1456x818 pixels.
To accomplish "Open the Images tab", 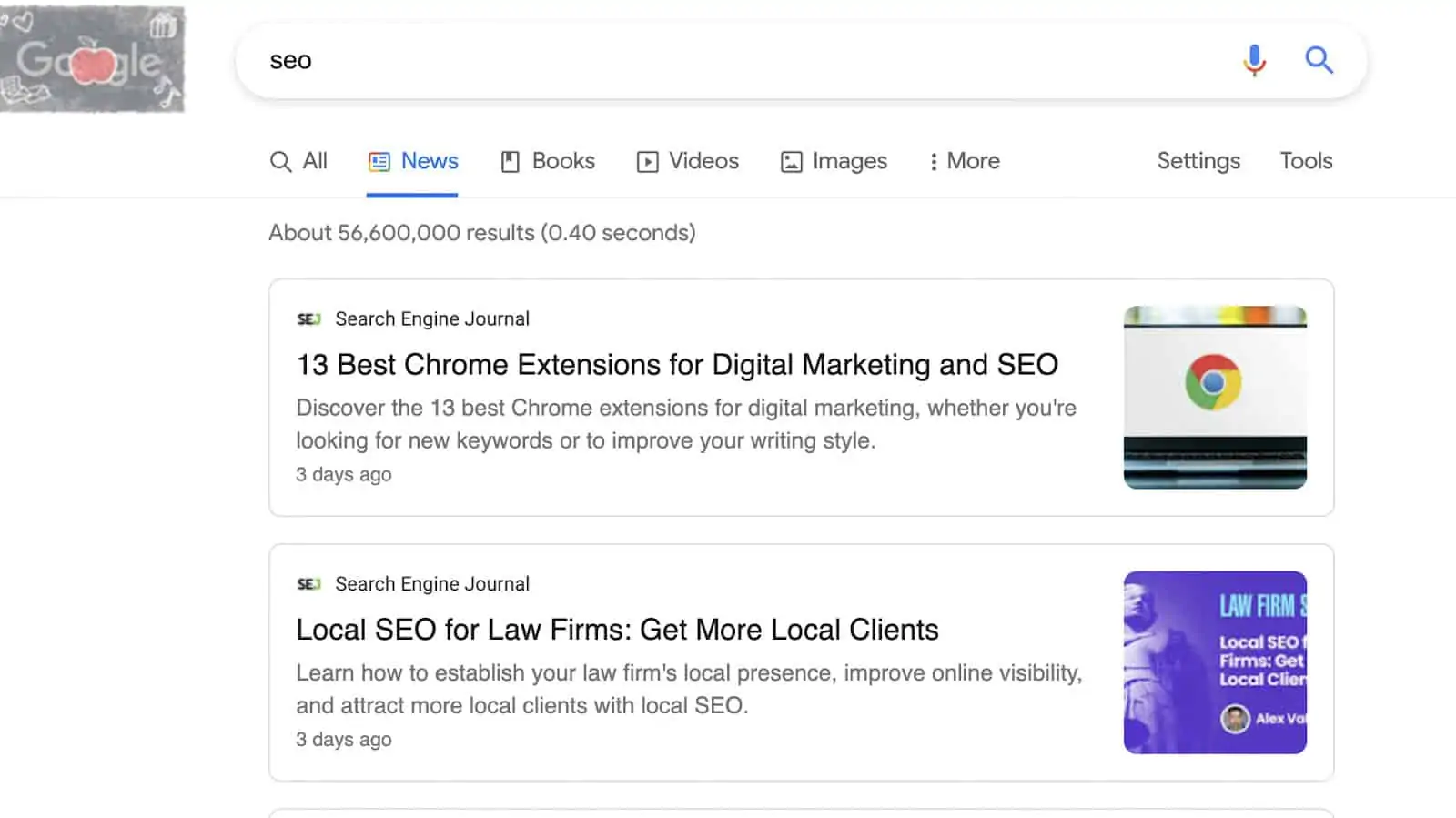I will click(x=834, y=161).
